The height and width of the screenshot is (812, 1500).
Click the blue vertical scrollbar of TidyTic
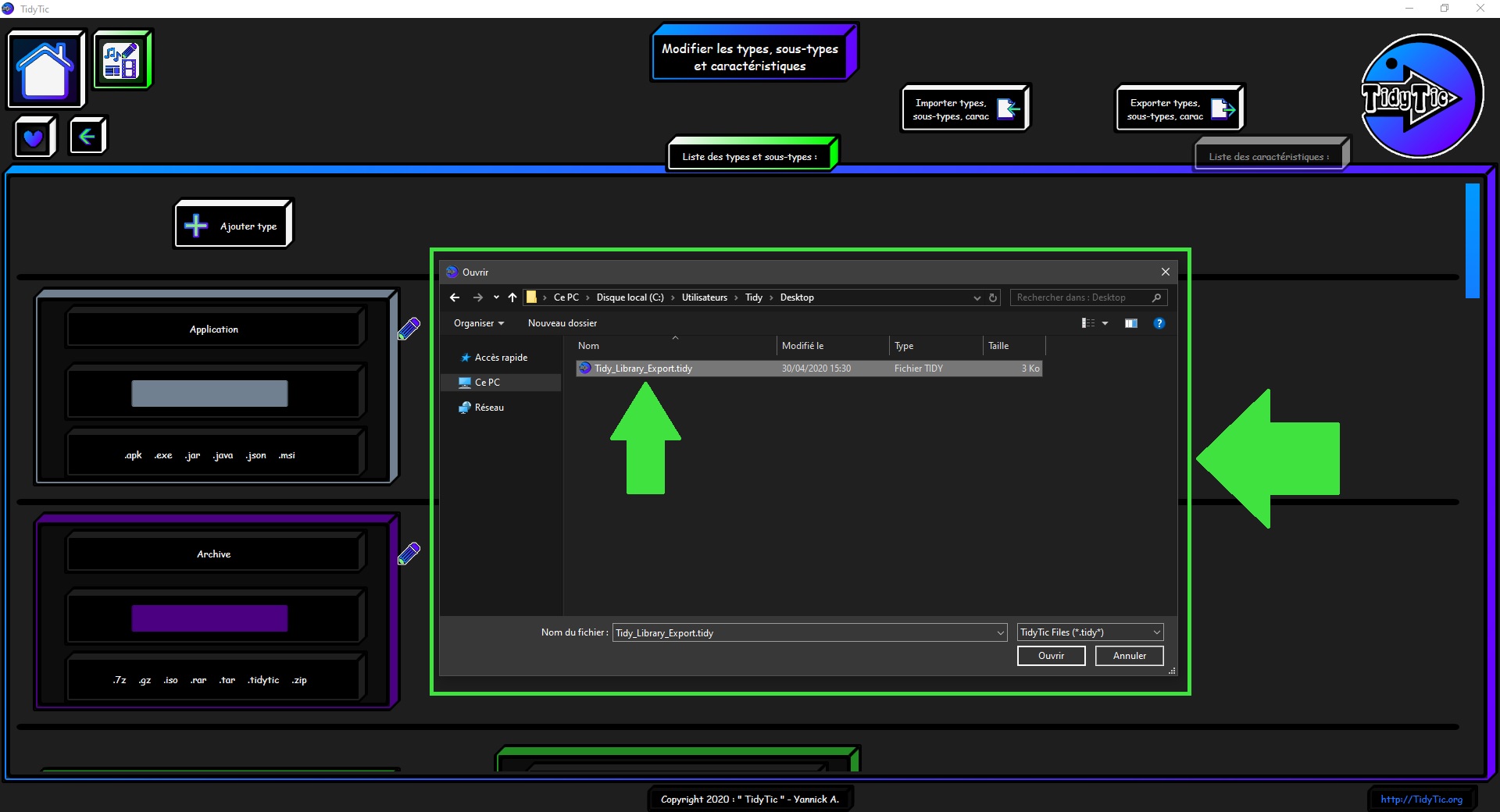click(x=1472, y=240)
